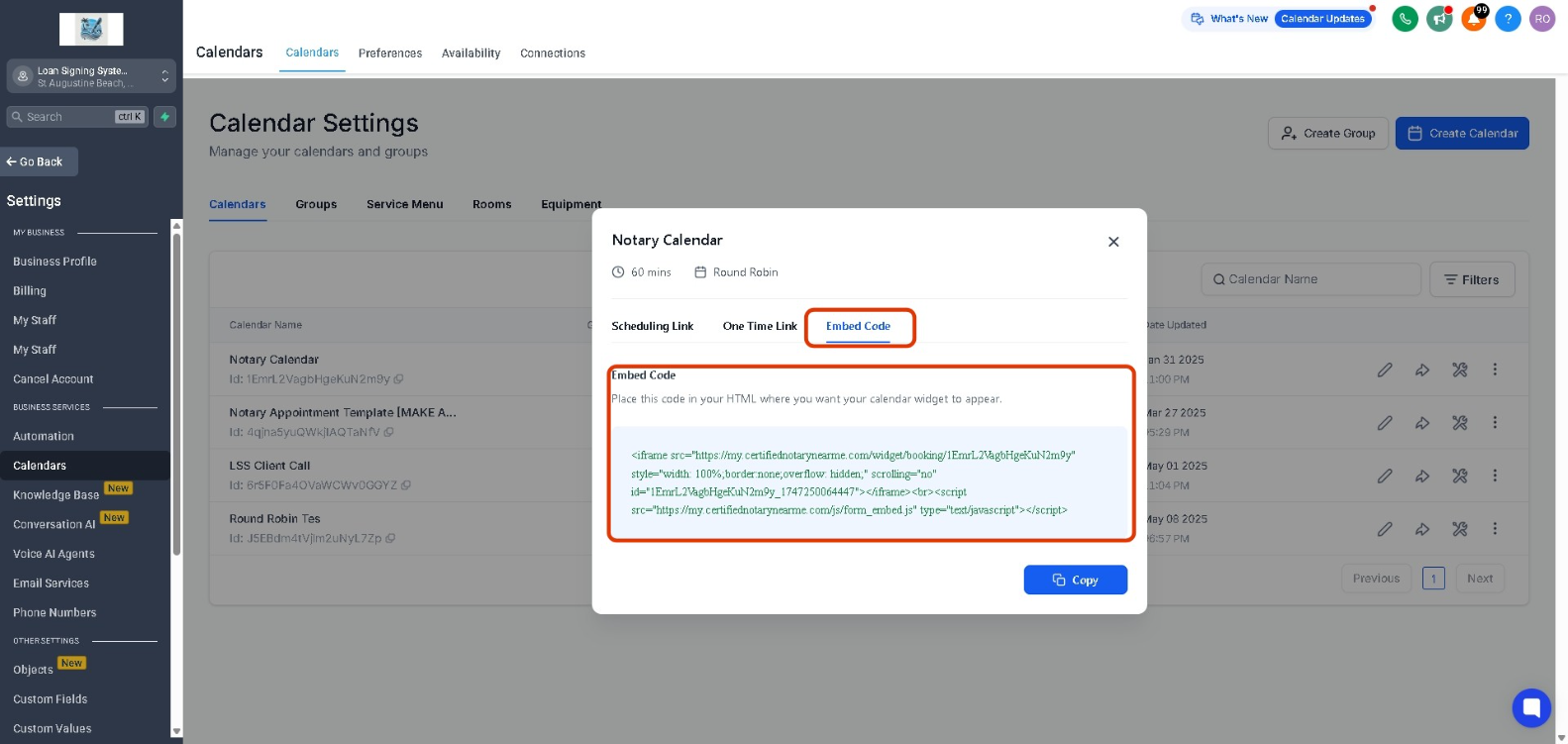Click the Calendar Updates badge

tap(1322, 19)
